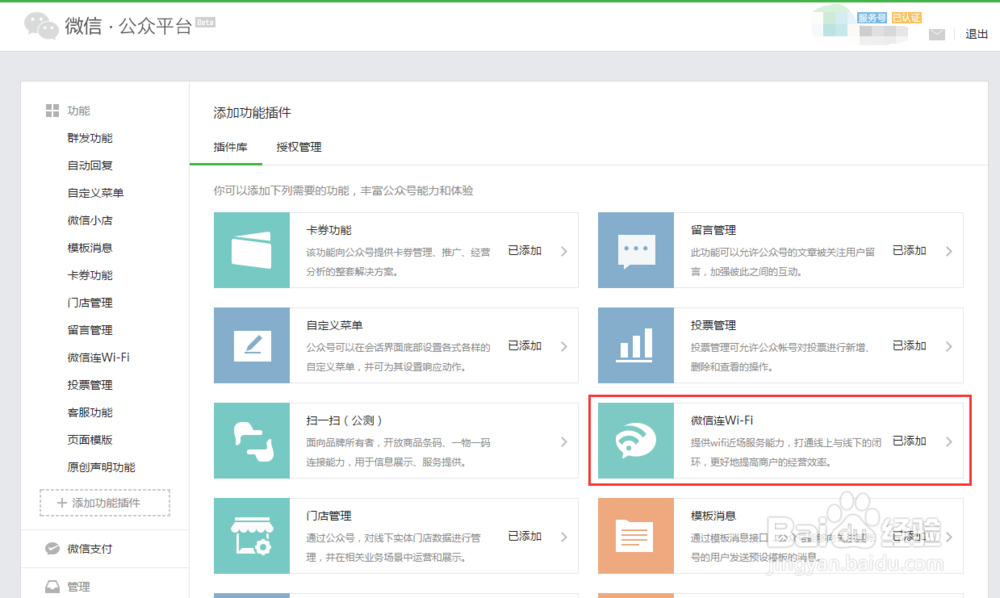Open 微信小店 in the sidebar
The image size is (1000, 598).
[90, 221]
